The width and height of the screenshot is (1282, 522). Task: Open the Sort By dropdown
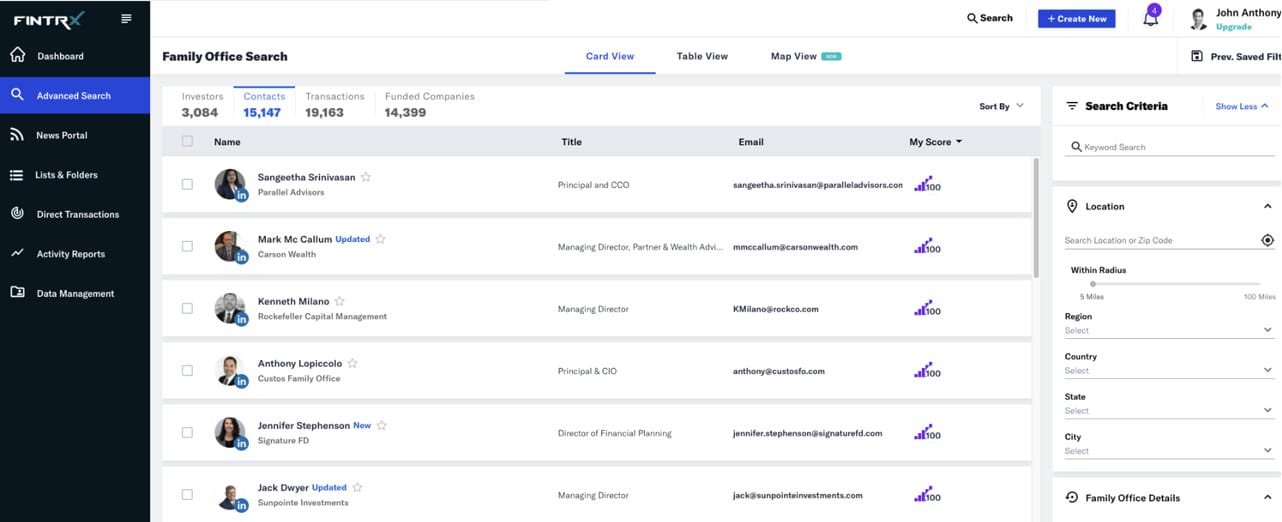(x=1001, y=106)
